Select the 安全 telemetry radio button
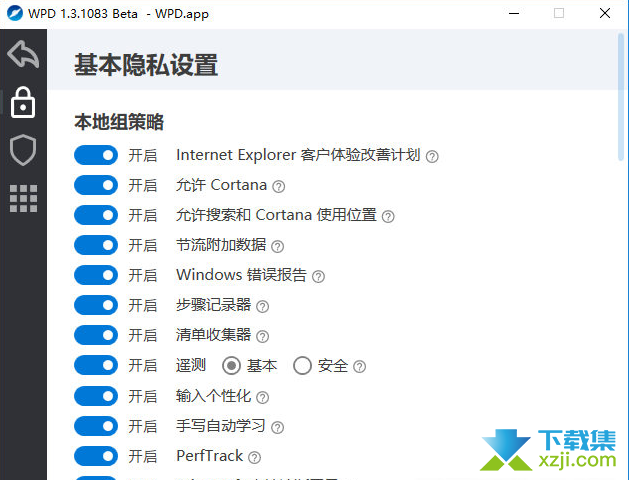The height and width of the screenshot is (480, 629). (302, 366)
